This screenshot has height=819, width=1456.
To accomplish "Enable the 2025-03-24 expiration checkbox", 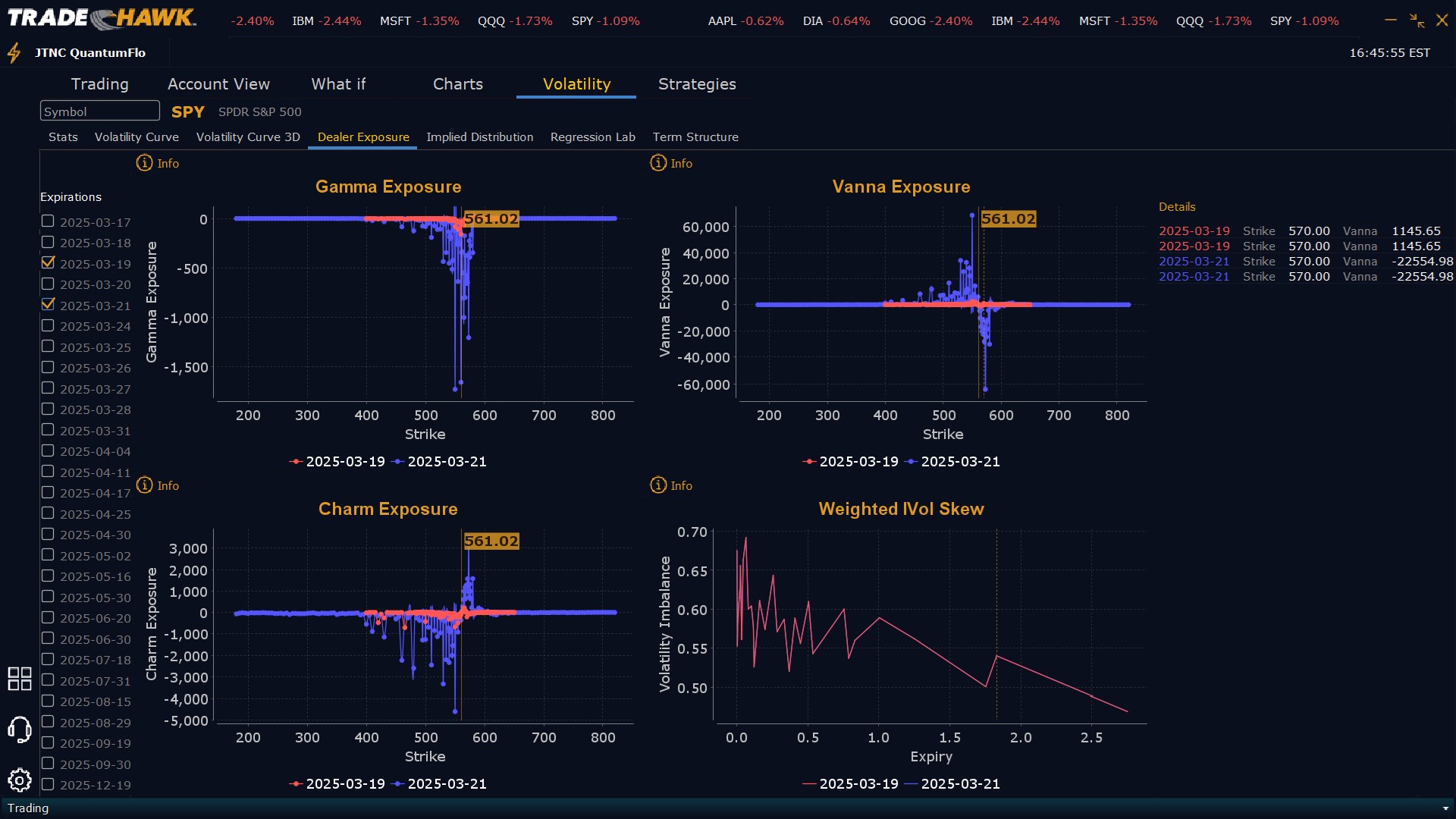I will coord(48,325).
